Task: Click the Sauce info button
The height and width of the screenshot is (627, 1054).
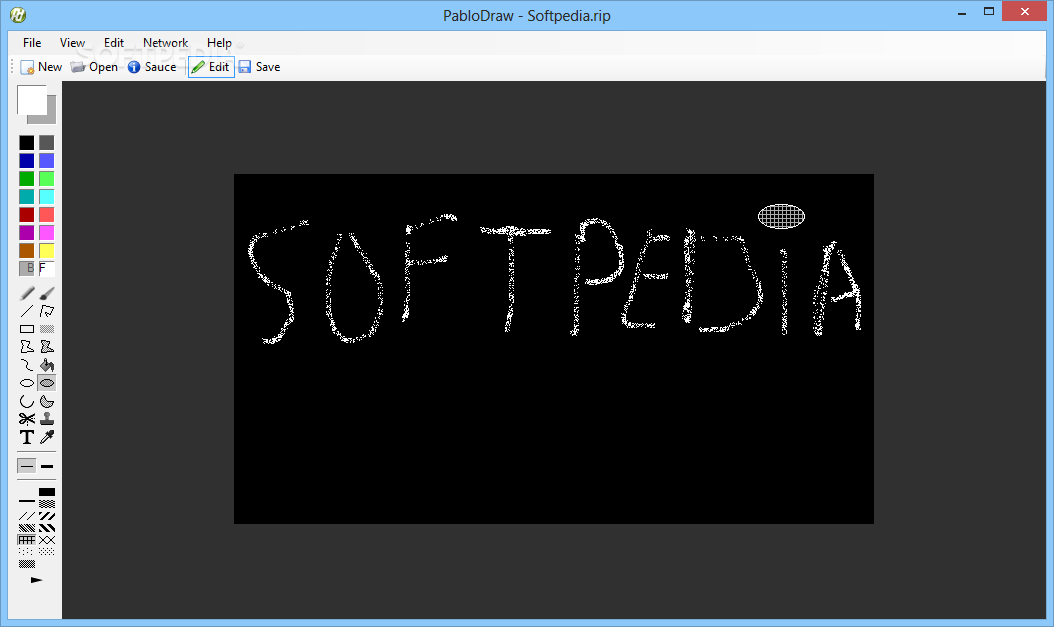Action: [x=152, y=67]
